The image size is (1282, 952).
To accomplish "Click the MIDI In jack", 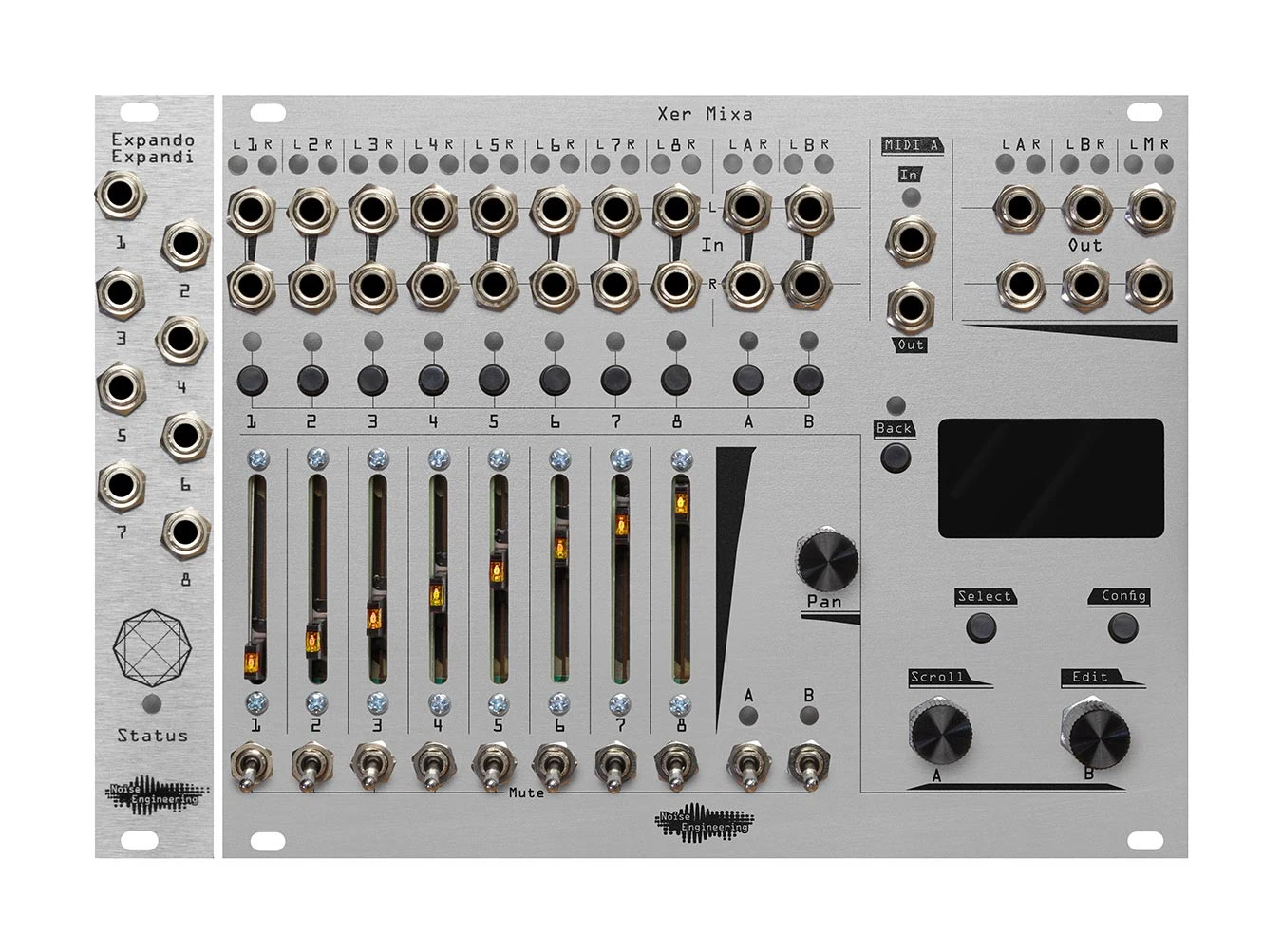I will pos(910,238).
